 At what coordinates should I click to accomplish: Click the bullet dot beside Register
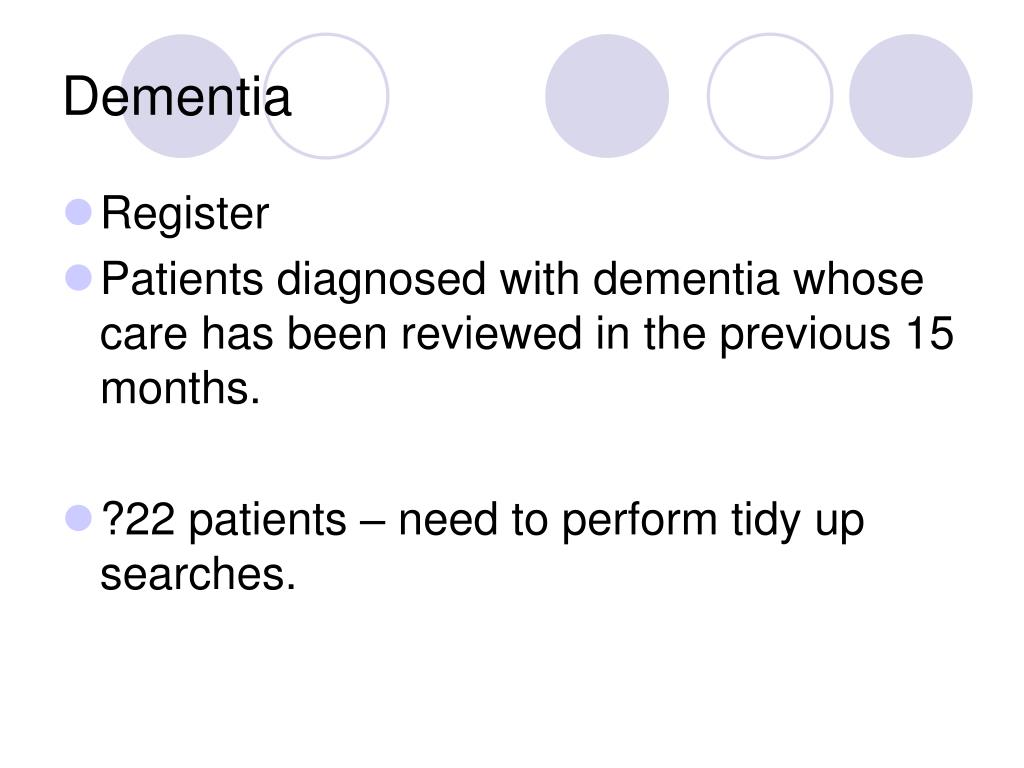point(79,212)
